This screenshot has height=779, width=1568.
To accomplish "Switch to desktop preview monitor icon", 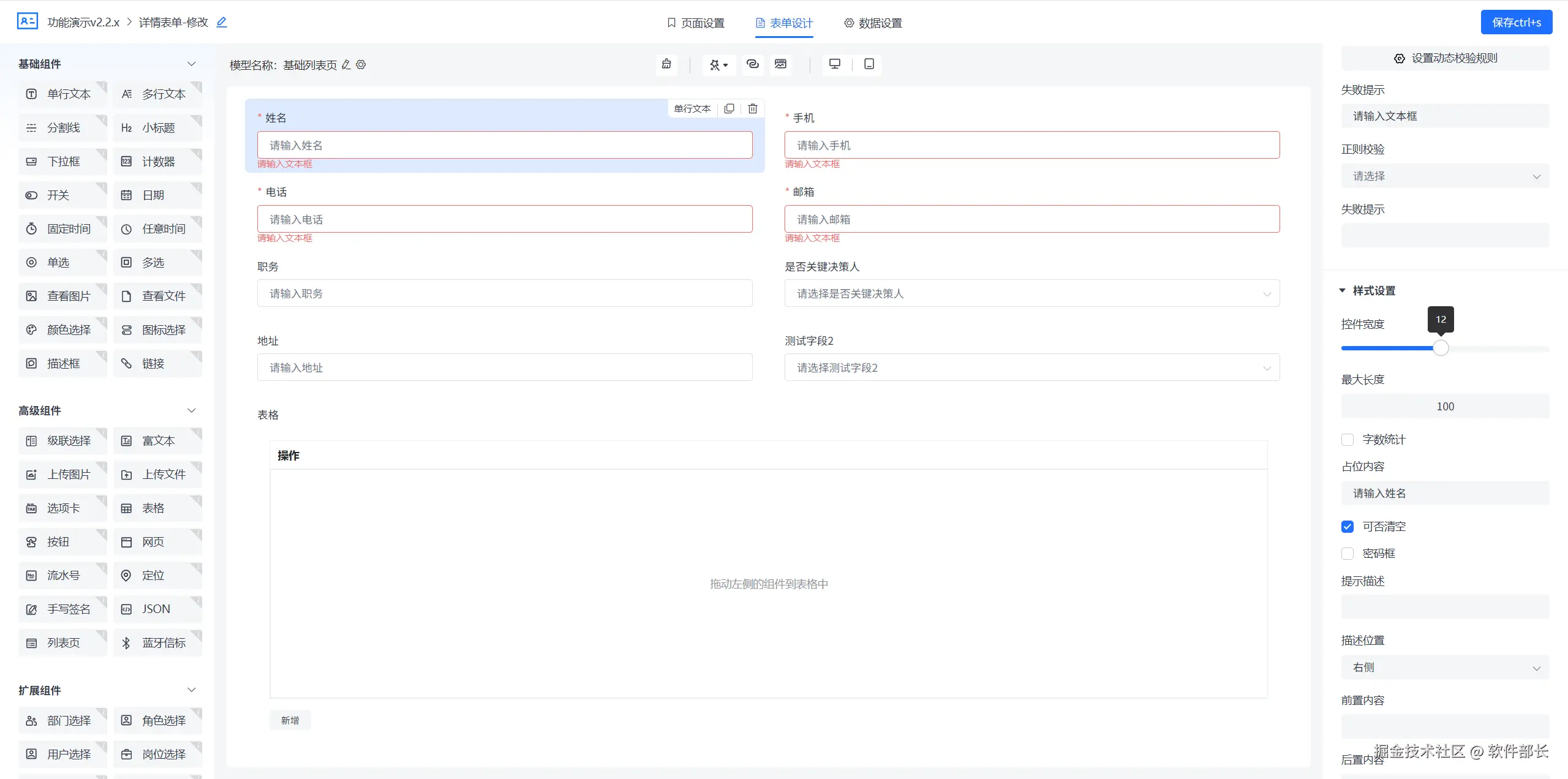I will 834,64.
